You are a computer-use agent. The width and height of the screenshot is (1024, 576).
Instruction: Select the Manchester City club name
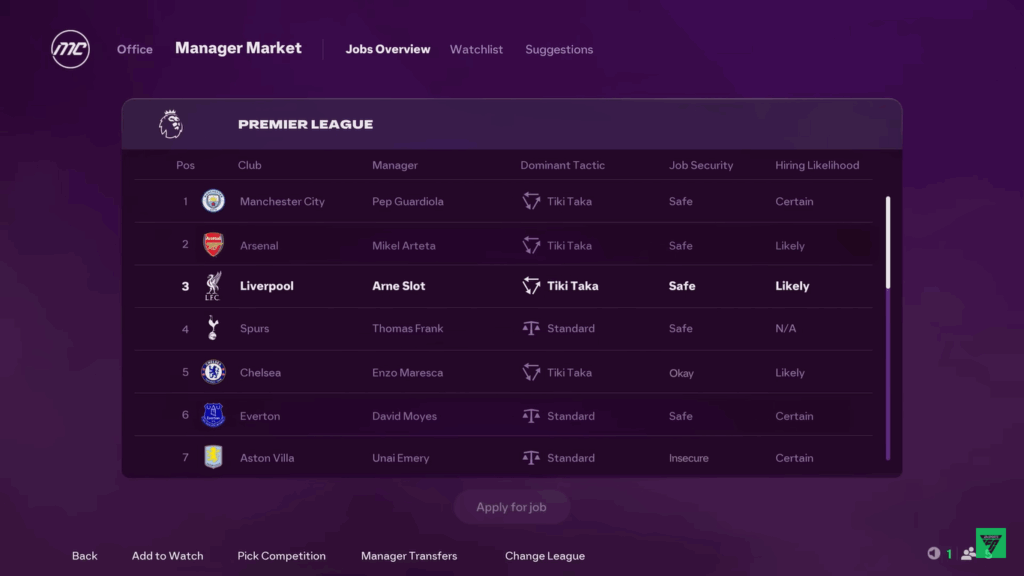282,201
